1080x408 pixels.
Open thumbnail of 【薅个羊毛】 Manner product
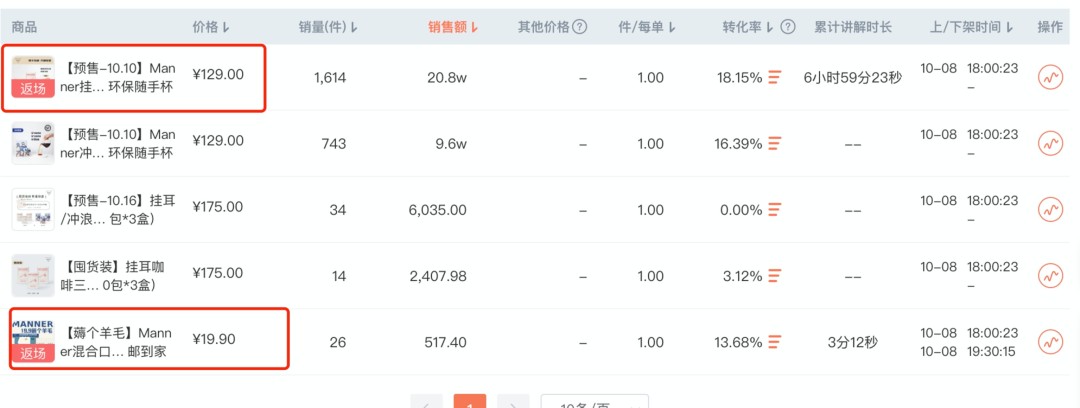pyautogui.click(x=32, y=342)
